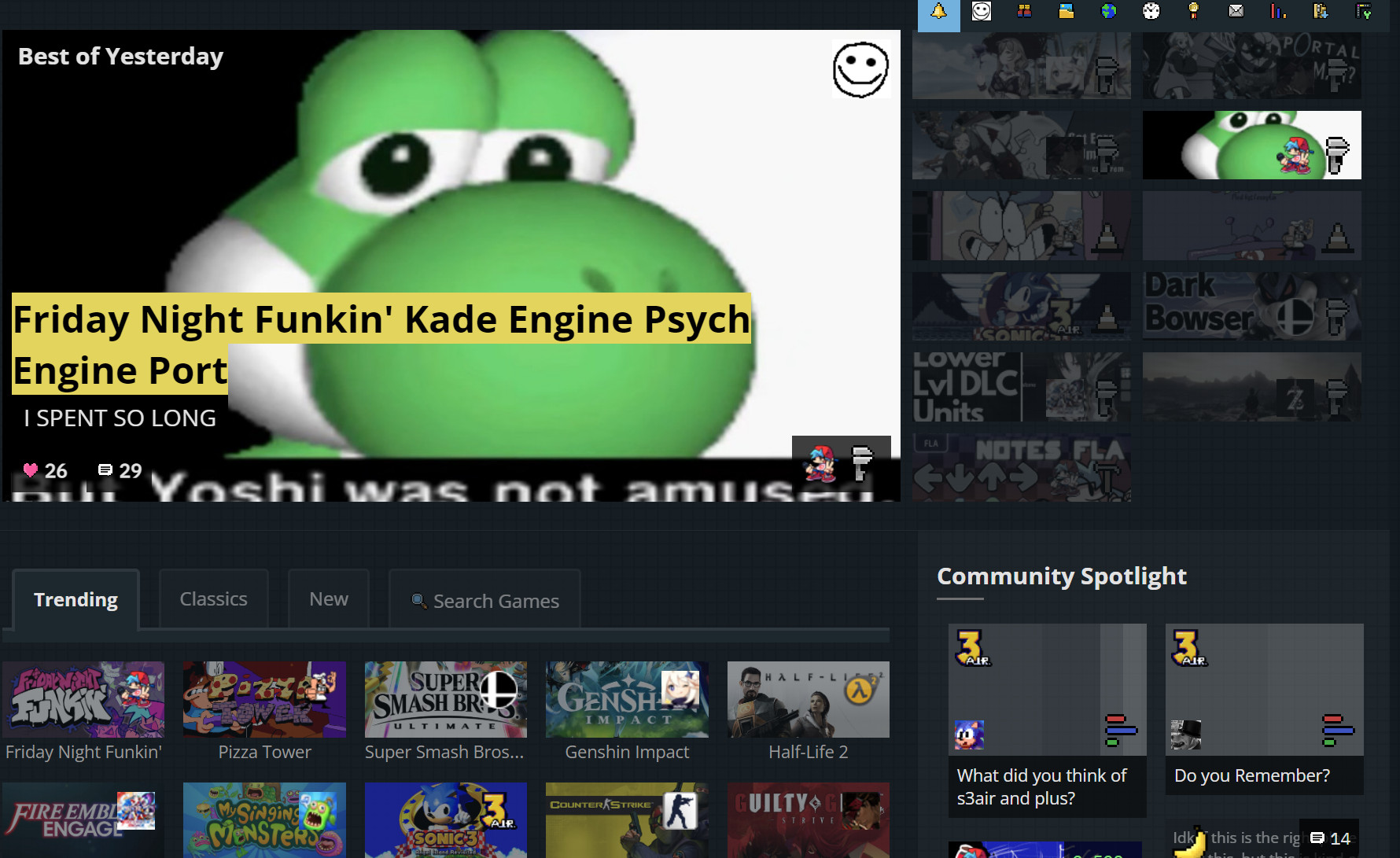1400x858 pixels.
Task: Click the medal ribbon icon in the top toolbar
Action: (x=1194, y=12)
